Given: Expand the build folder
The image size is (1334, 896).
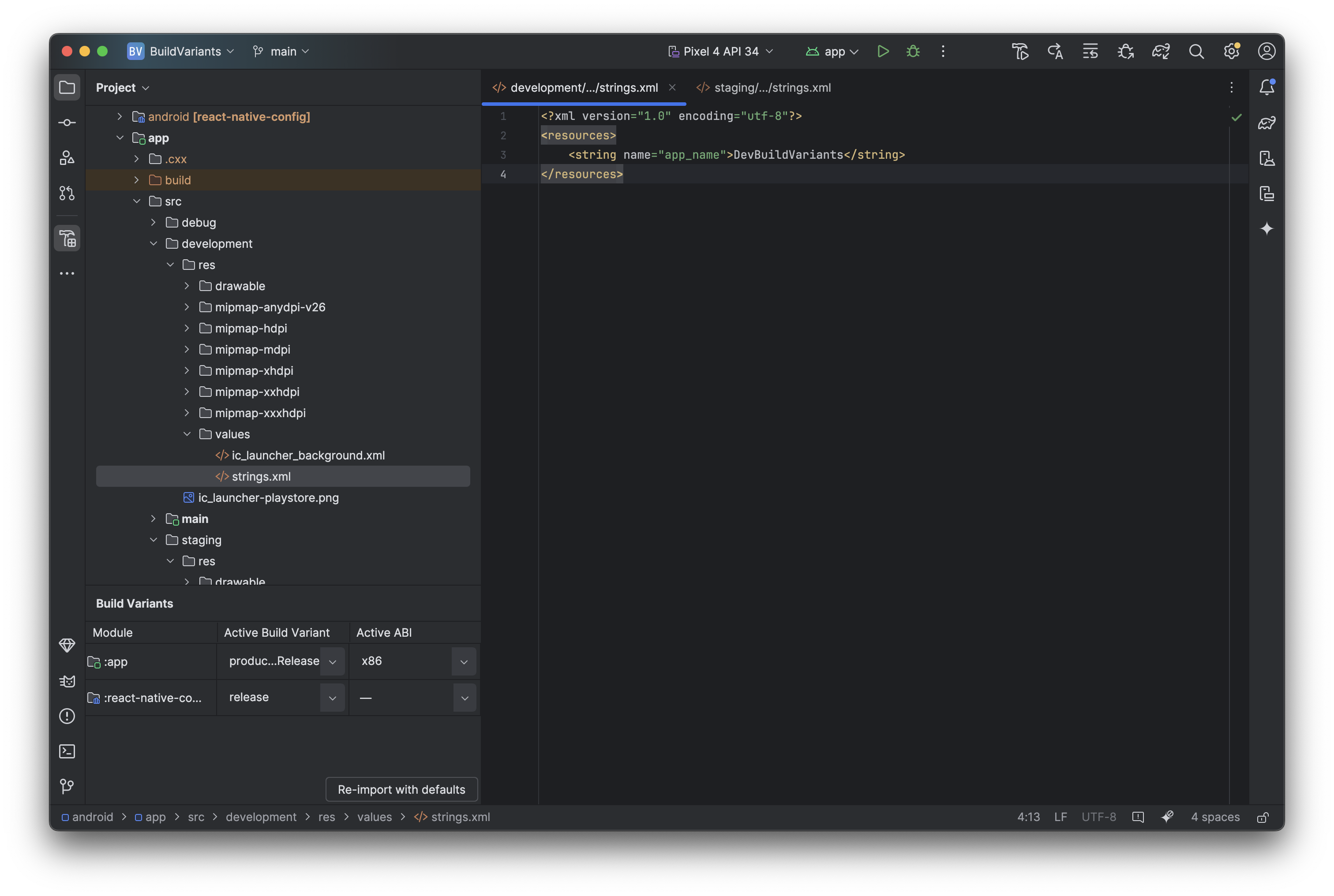Looking at the screenshot, I should pos(137,180).
